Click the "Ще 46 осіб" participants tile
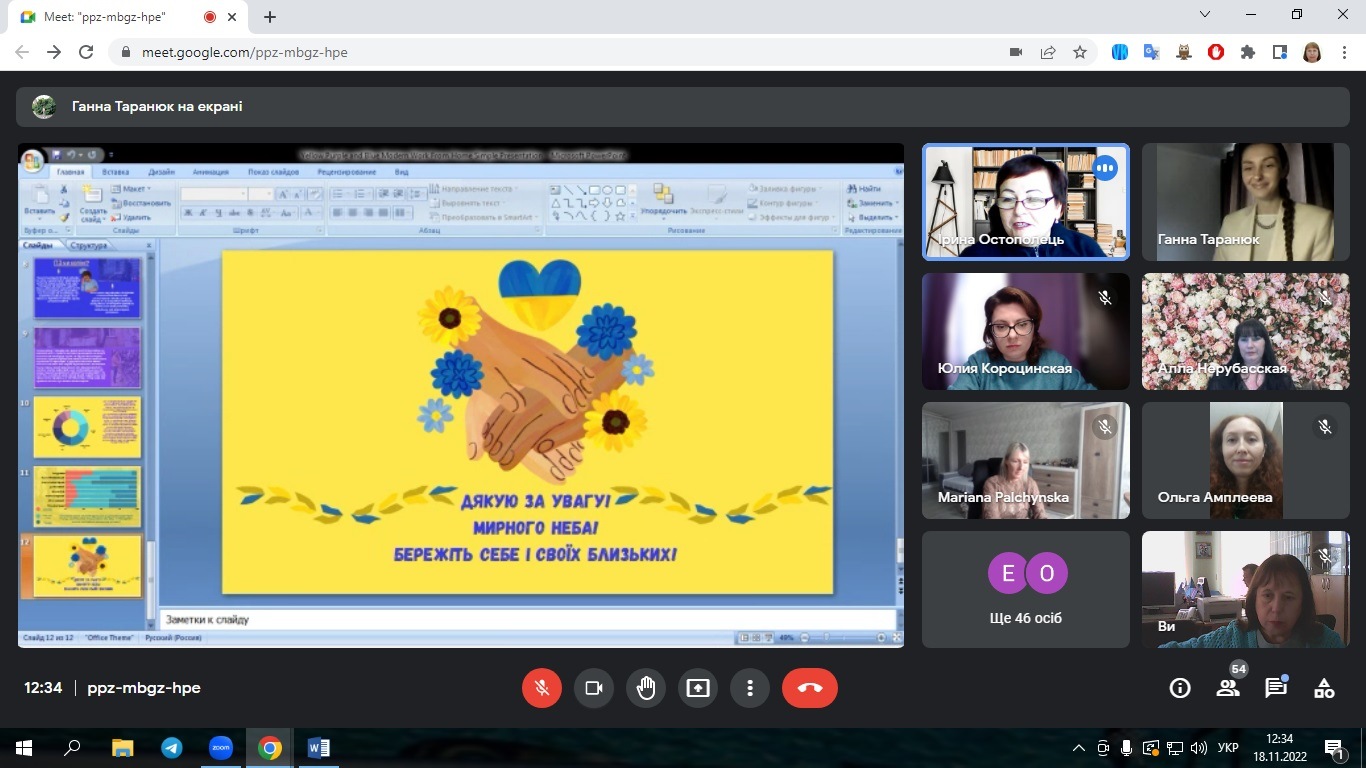 point(1025,589)
